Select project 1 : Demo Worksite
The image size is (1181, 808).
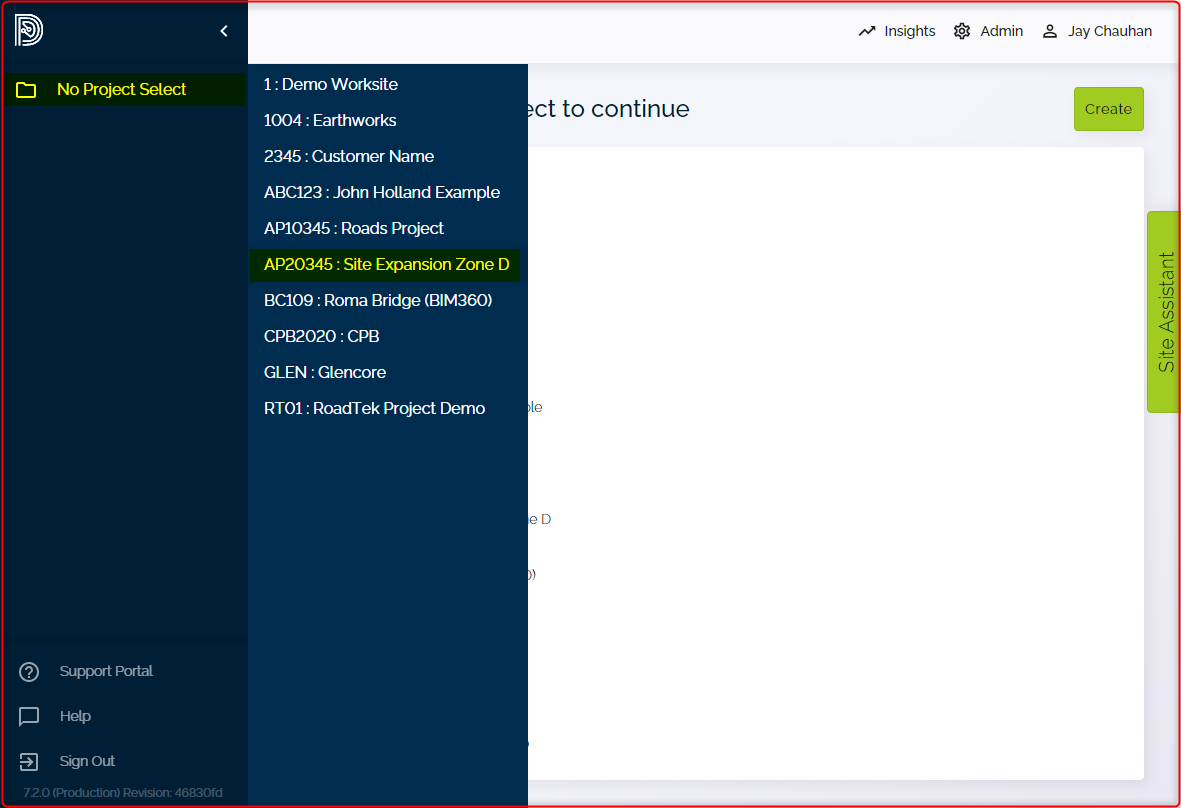[331, 84]
